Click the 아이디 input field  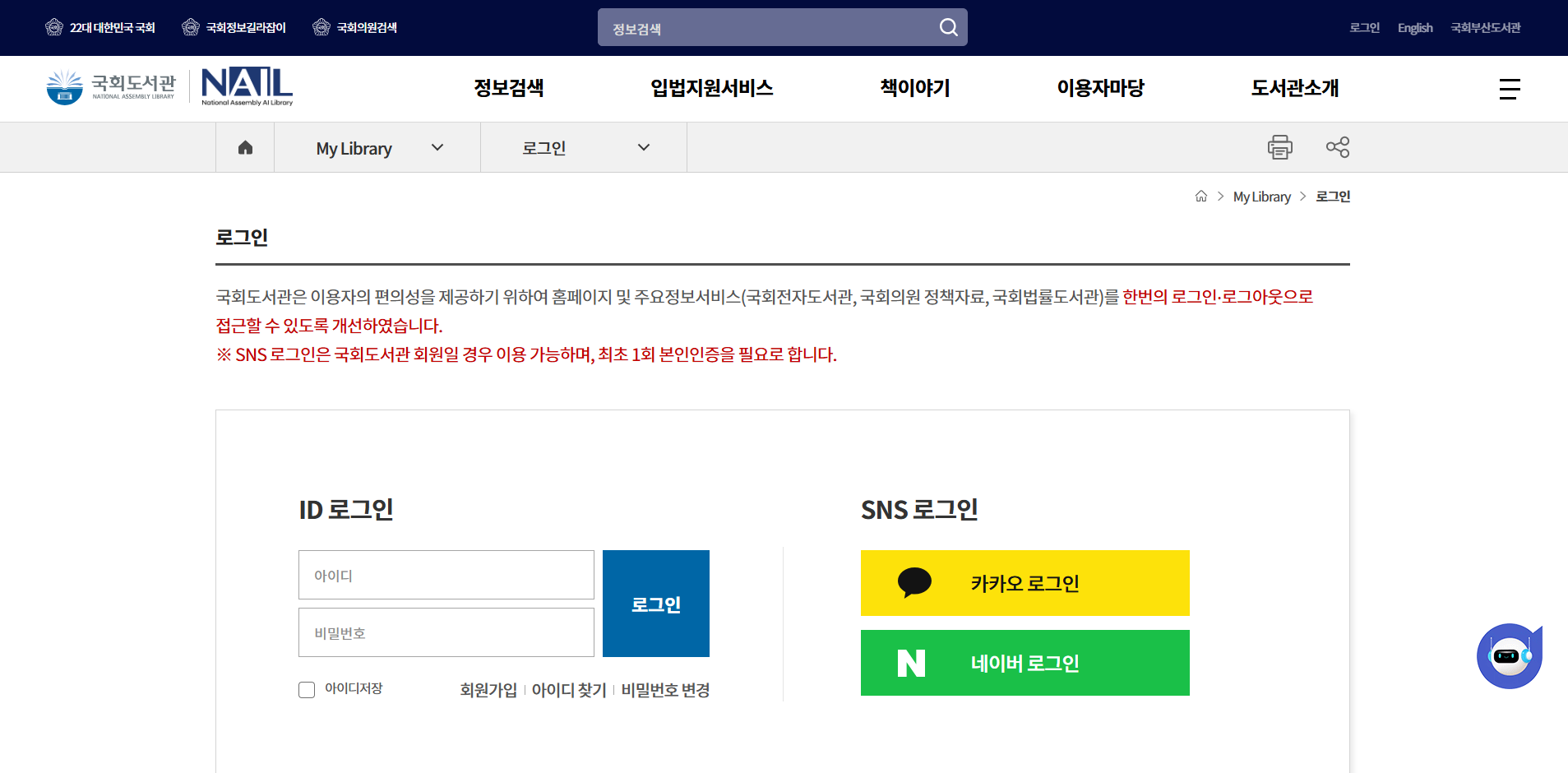[446, 575]
